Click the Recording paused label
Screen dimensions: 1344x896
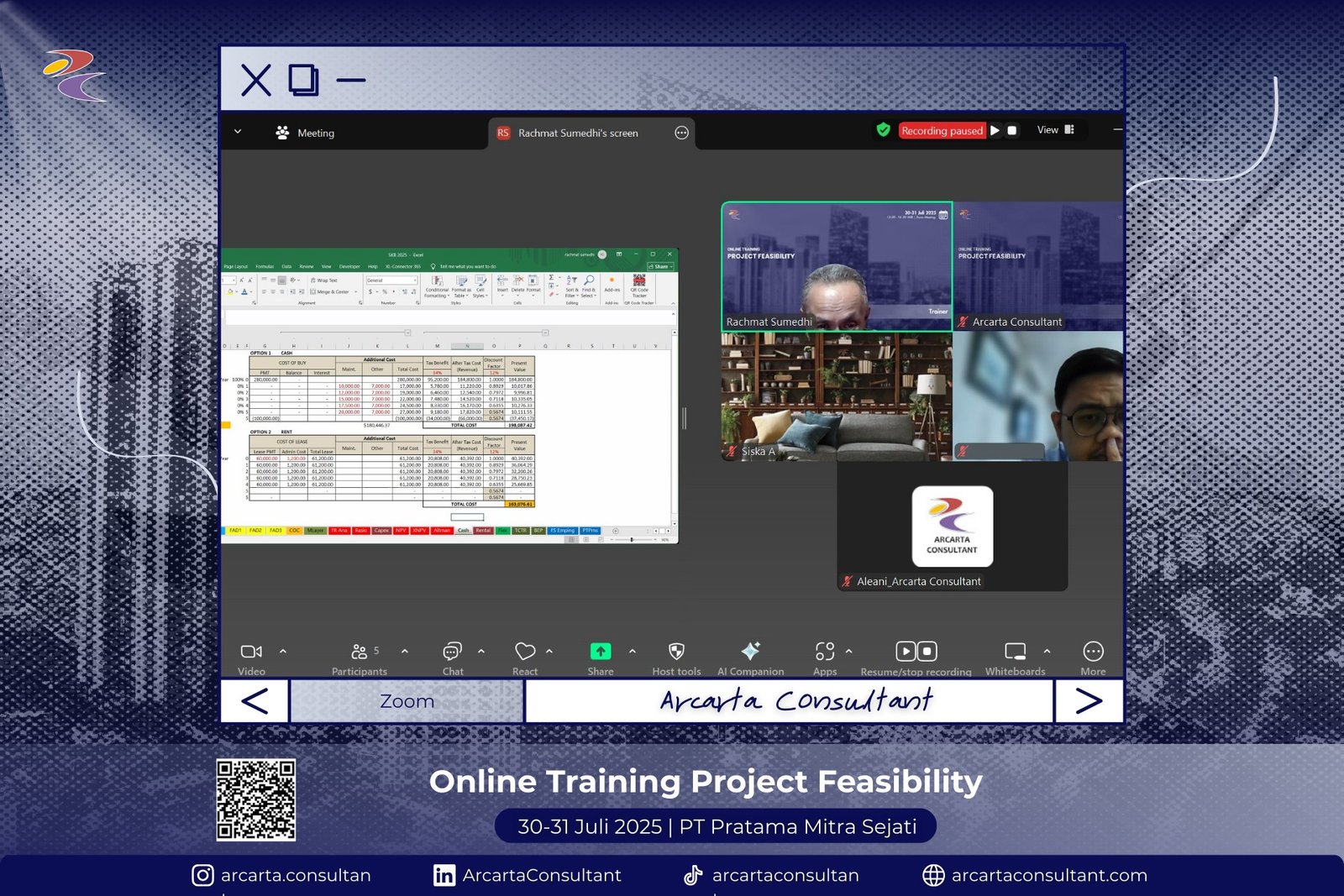coord(942,131)
